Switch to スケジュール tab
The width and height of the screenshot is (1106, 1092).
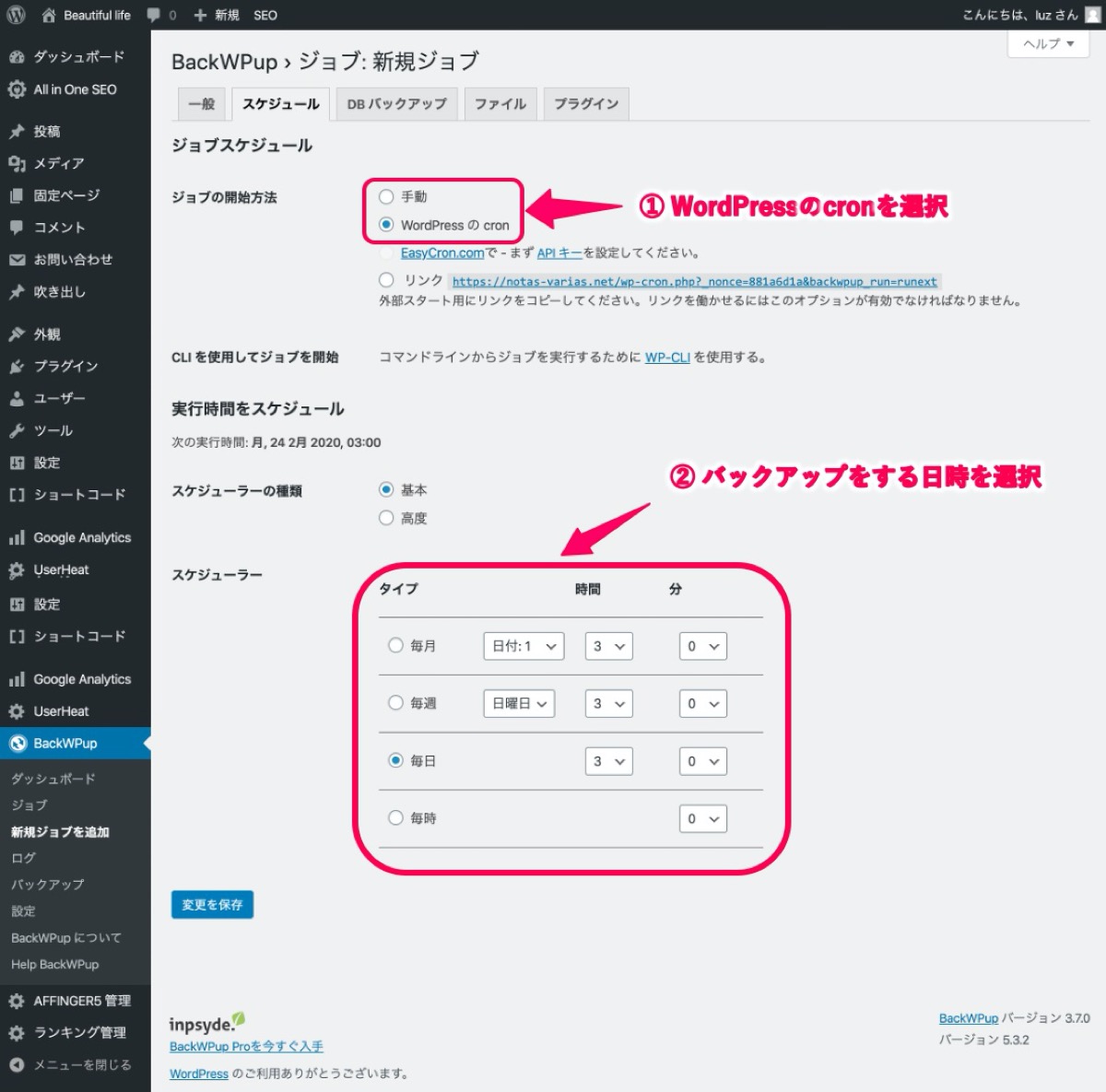pos(281,104)
